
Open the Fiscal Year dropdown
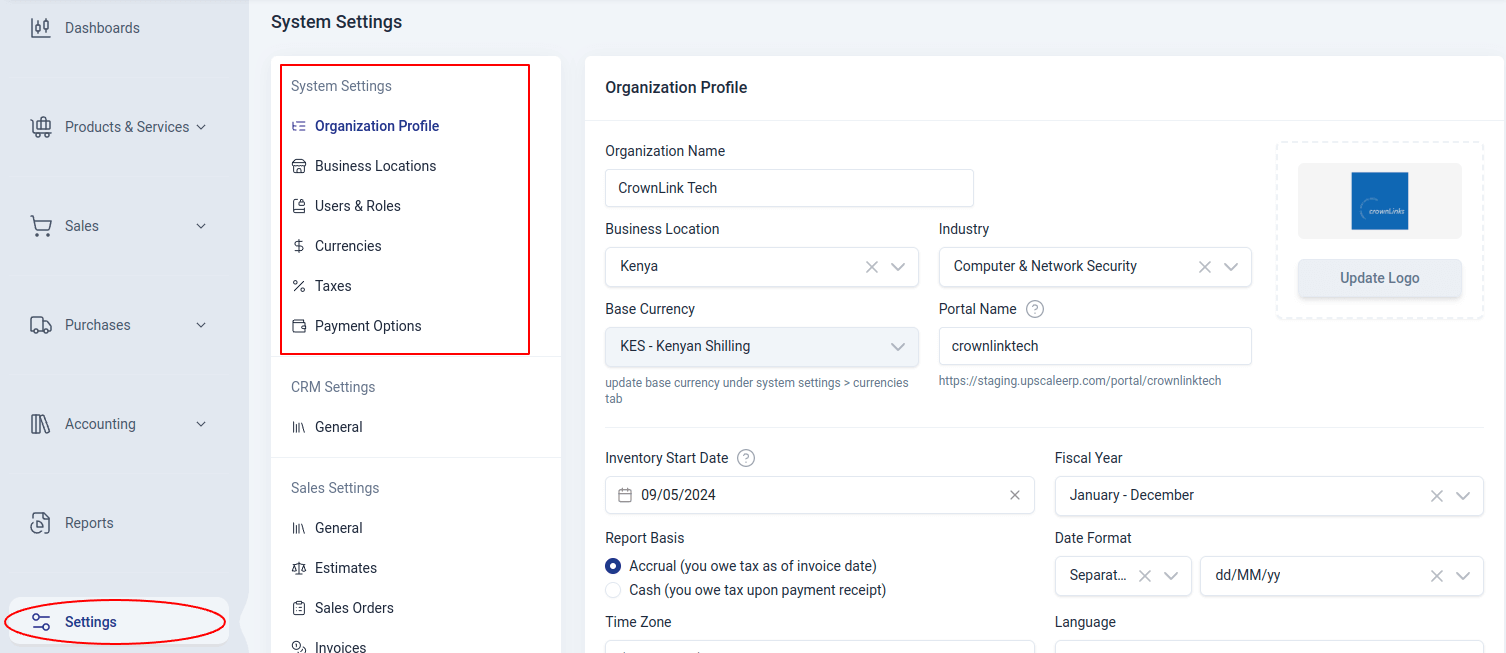(x=1464, y=495)
